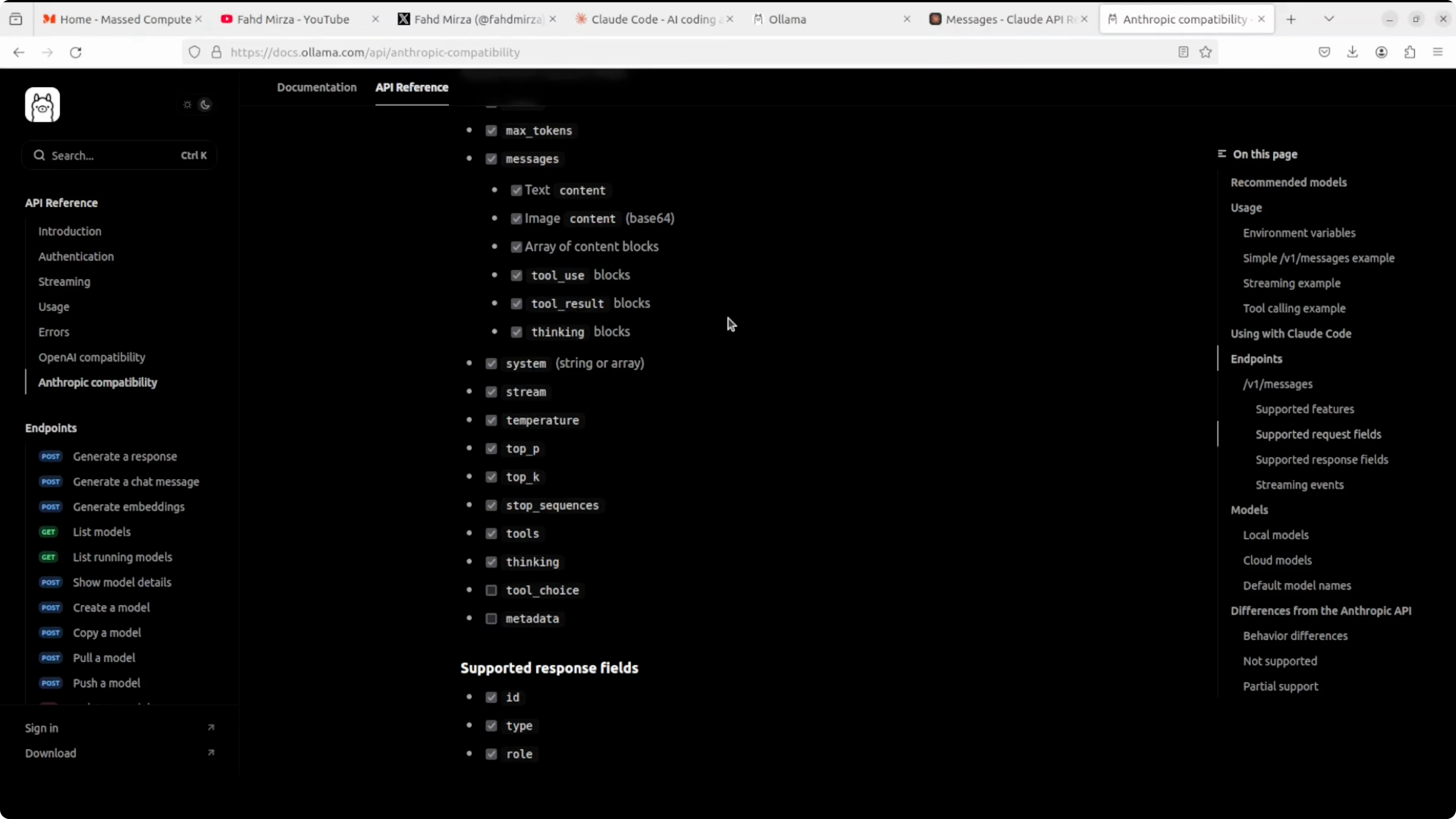Open the list all tabs chevron
The width and height of the screenshot is (1456, 819).
tap(1329, 19)
